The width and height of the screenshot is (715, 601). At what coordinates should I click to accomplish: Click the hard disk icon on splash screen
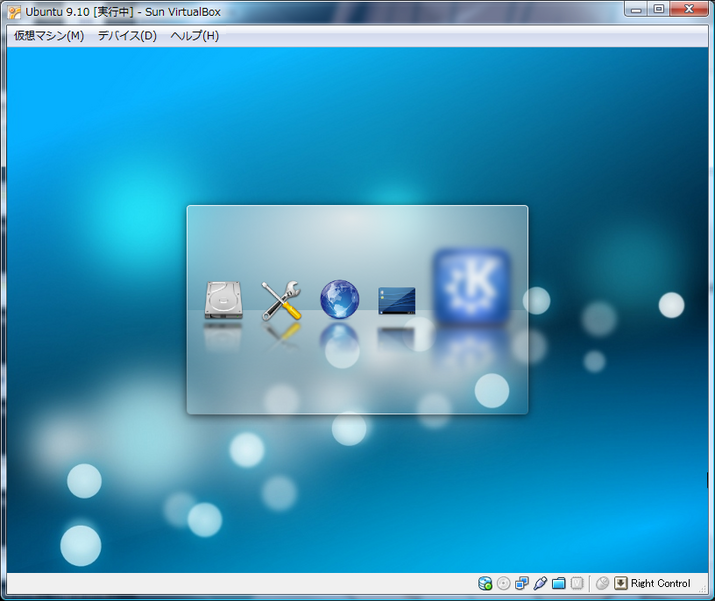[x=223, y=300]
